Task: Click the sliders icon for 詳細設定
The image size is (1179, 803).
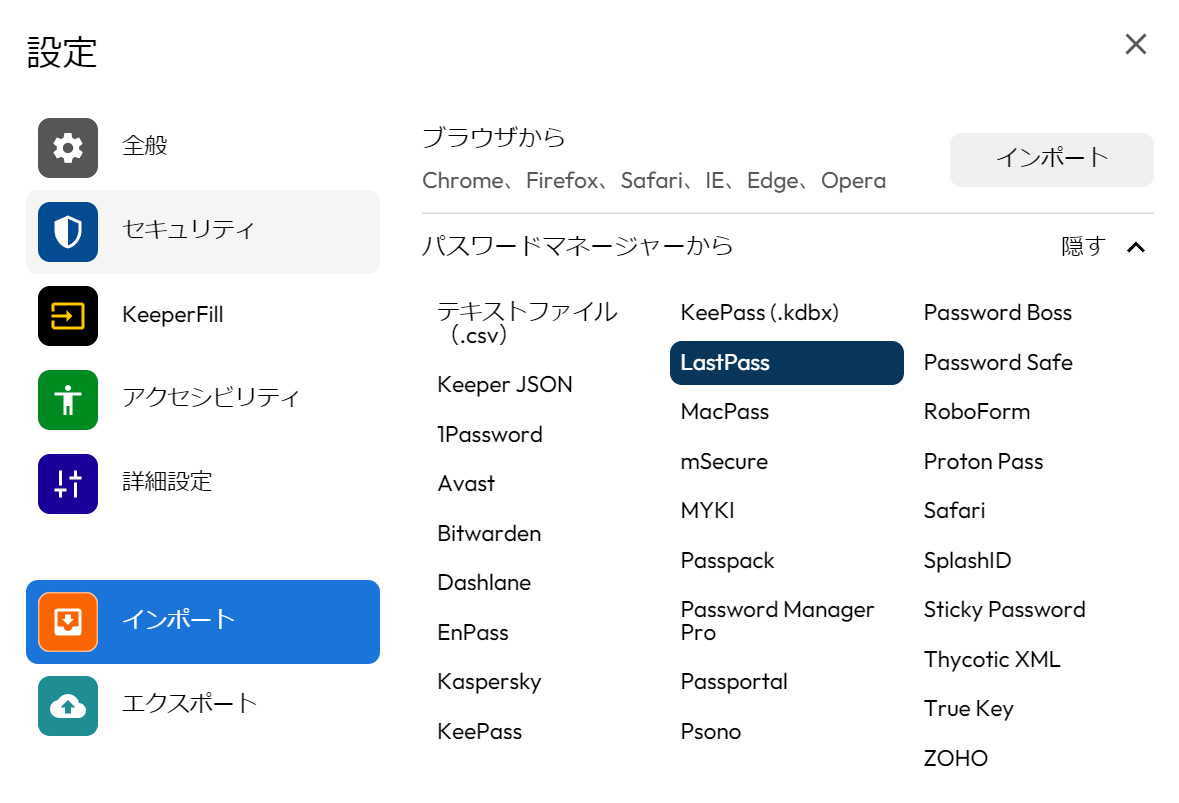Action: [x=68, y=484]
